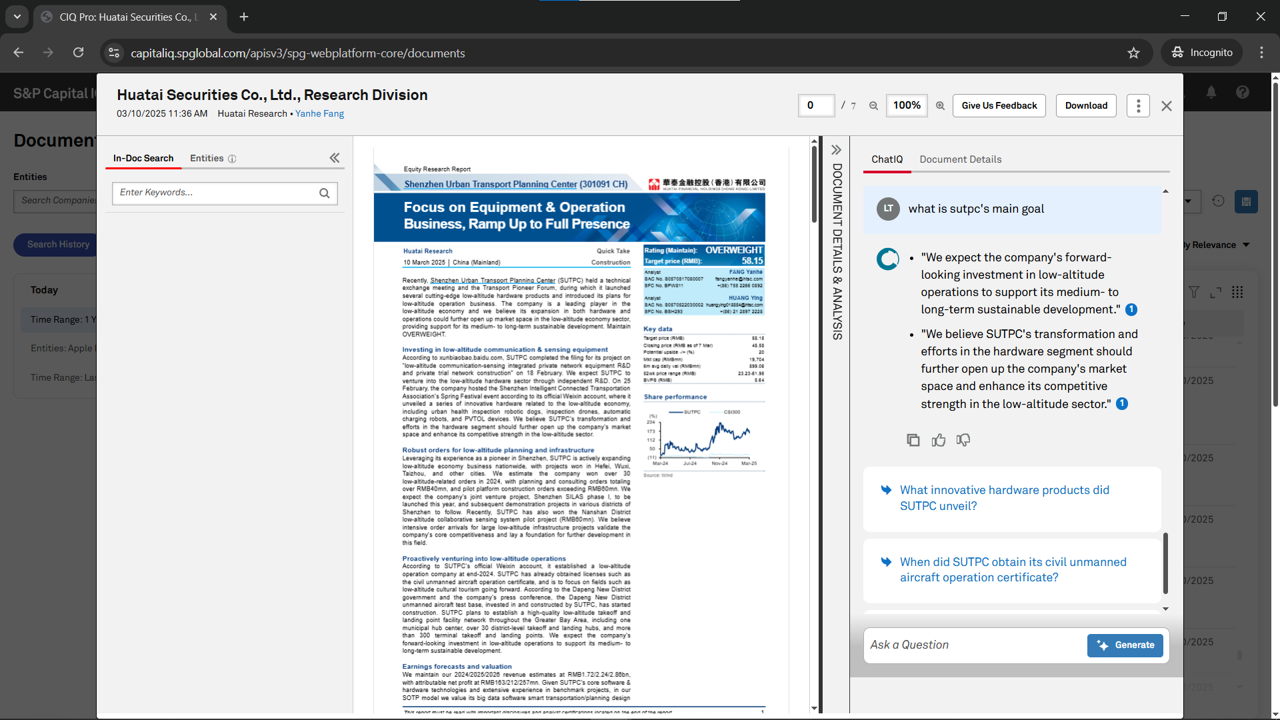Open the ChatIQ tab

(887, 159)
